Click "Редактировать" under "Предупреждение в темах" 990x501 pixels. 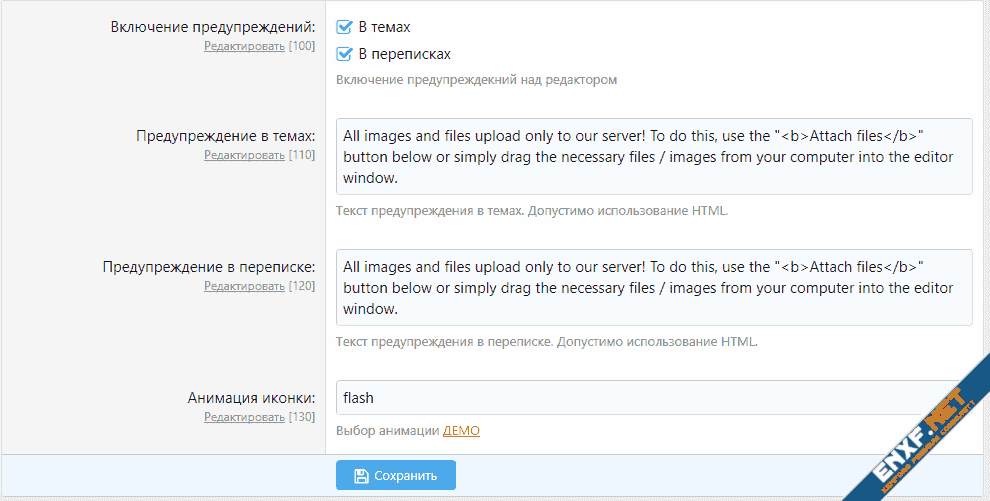tap(244, 155)
